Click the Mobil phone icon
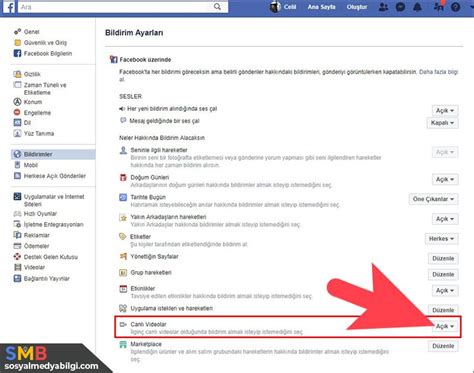The width and height of the screenshot is (474, 373). 17,165
